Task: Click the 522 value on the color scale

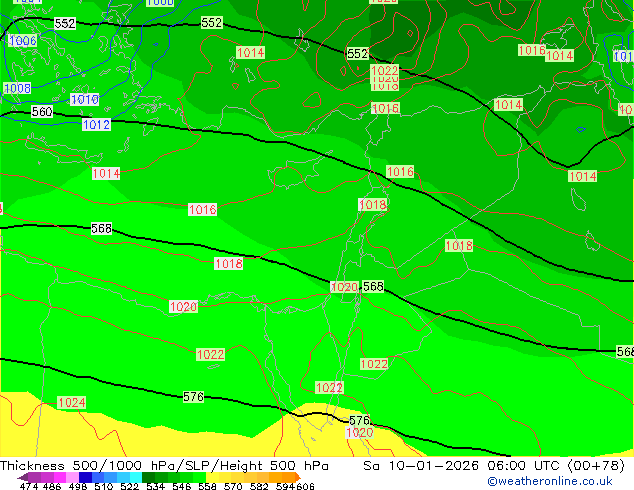Action: 129,486
